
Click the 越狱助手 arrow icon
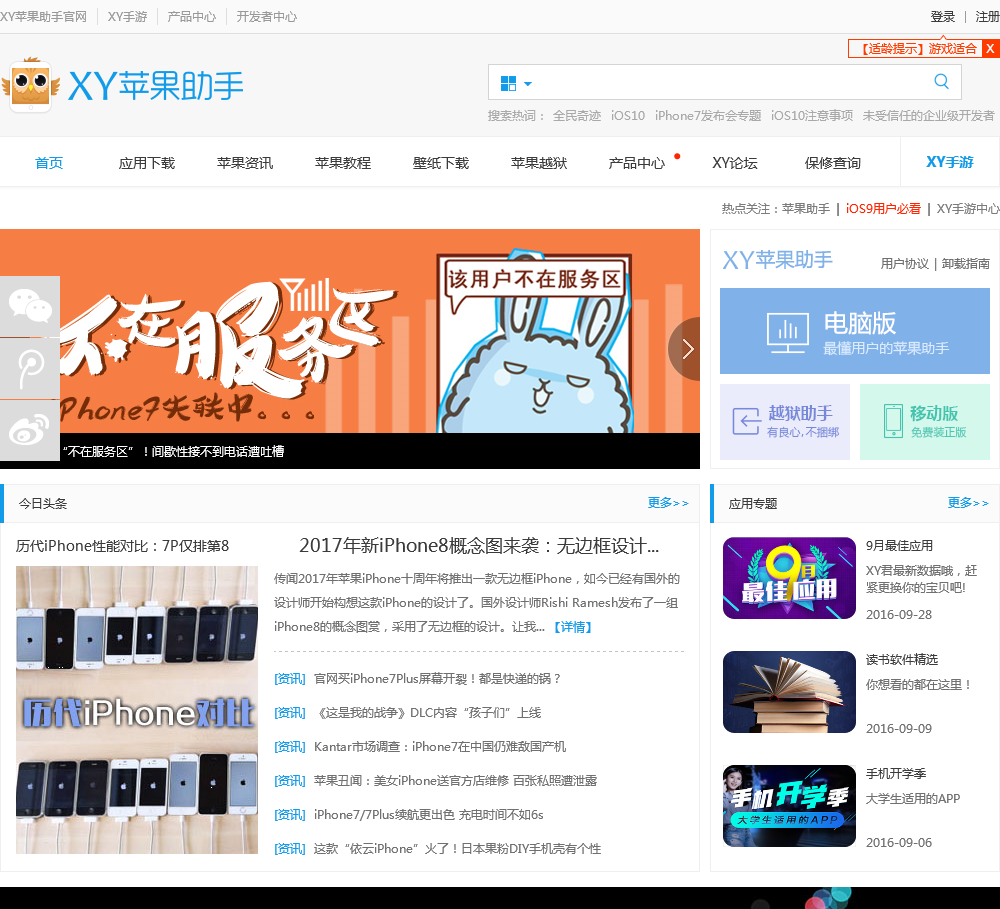(746, 422)
